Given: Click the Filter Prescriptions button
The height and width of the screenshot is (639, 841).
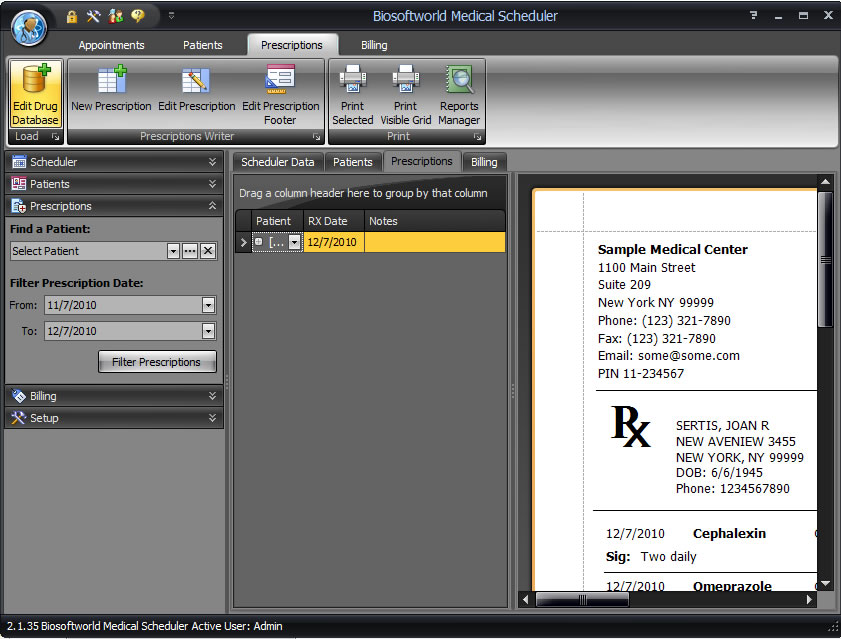Looking at the screenshot, I should 157,362.
